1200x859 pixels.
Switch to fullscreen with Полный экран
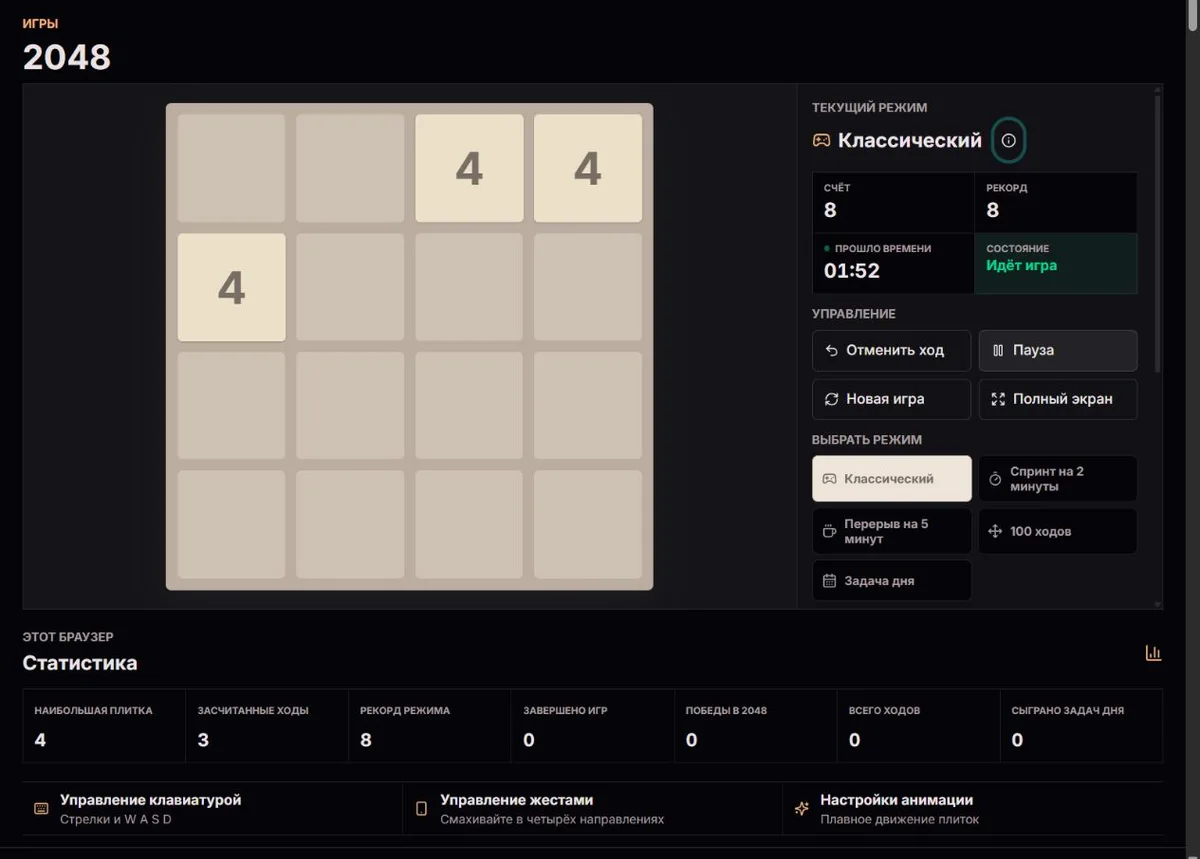click(1058, 399)
